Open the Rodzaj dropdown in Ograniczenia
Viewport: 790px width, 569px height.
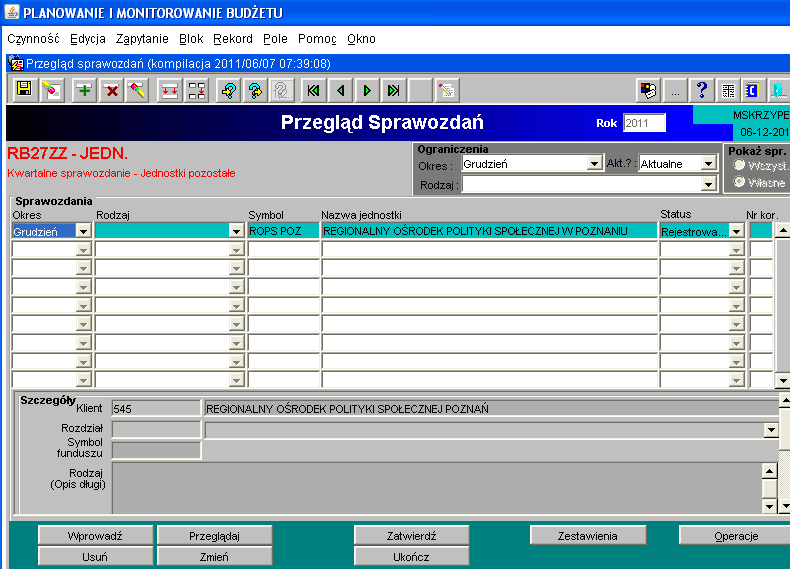[708, 184]
